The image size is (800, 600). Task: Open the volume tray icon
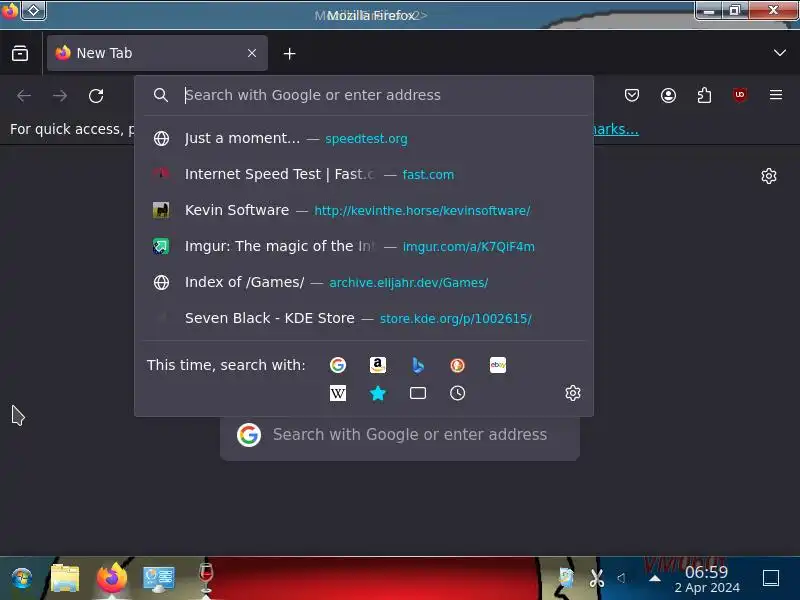(621, 578)
